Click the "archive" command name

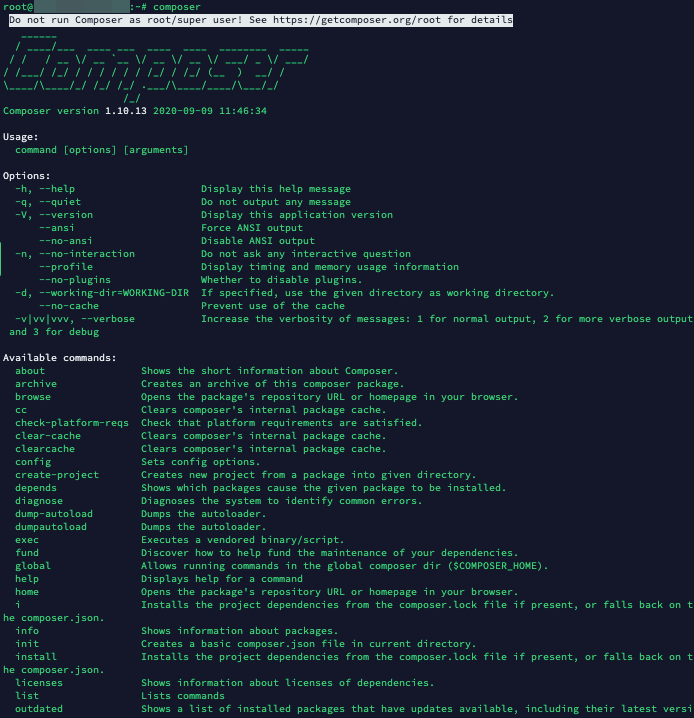[x=36, y=384]
